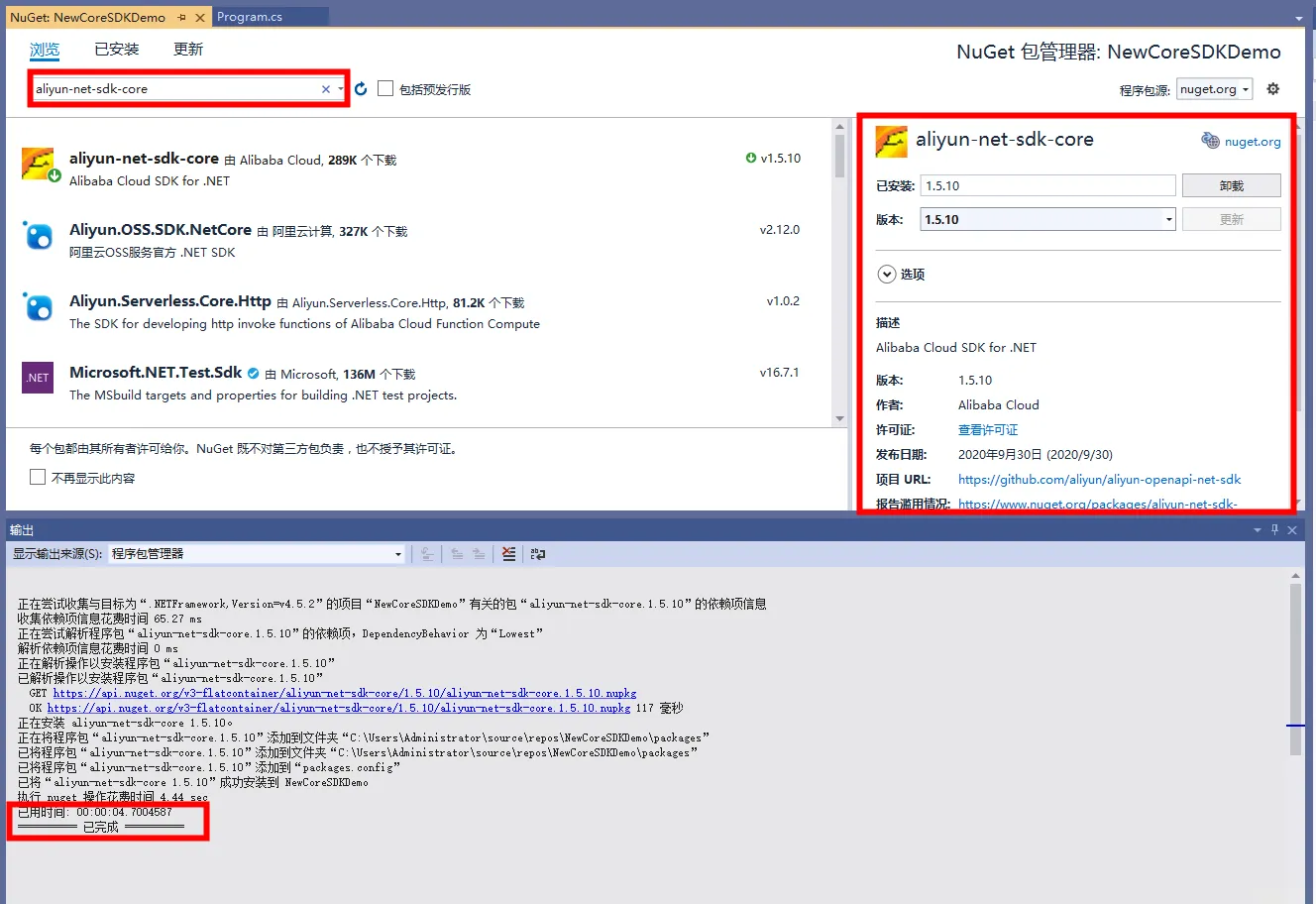Toggle word wrap in the Output window
1316x904 pixels.
538,554
